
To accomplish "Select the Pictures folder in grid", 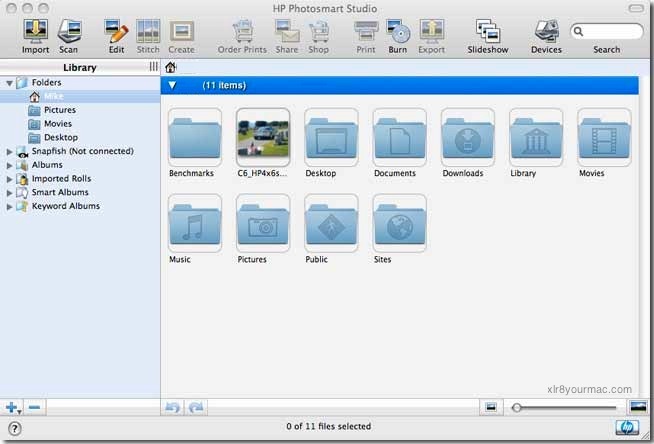I will 263,223.
